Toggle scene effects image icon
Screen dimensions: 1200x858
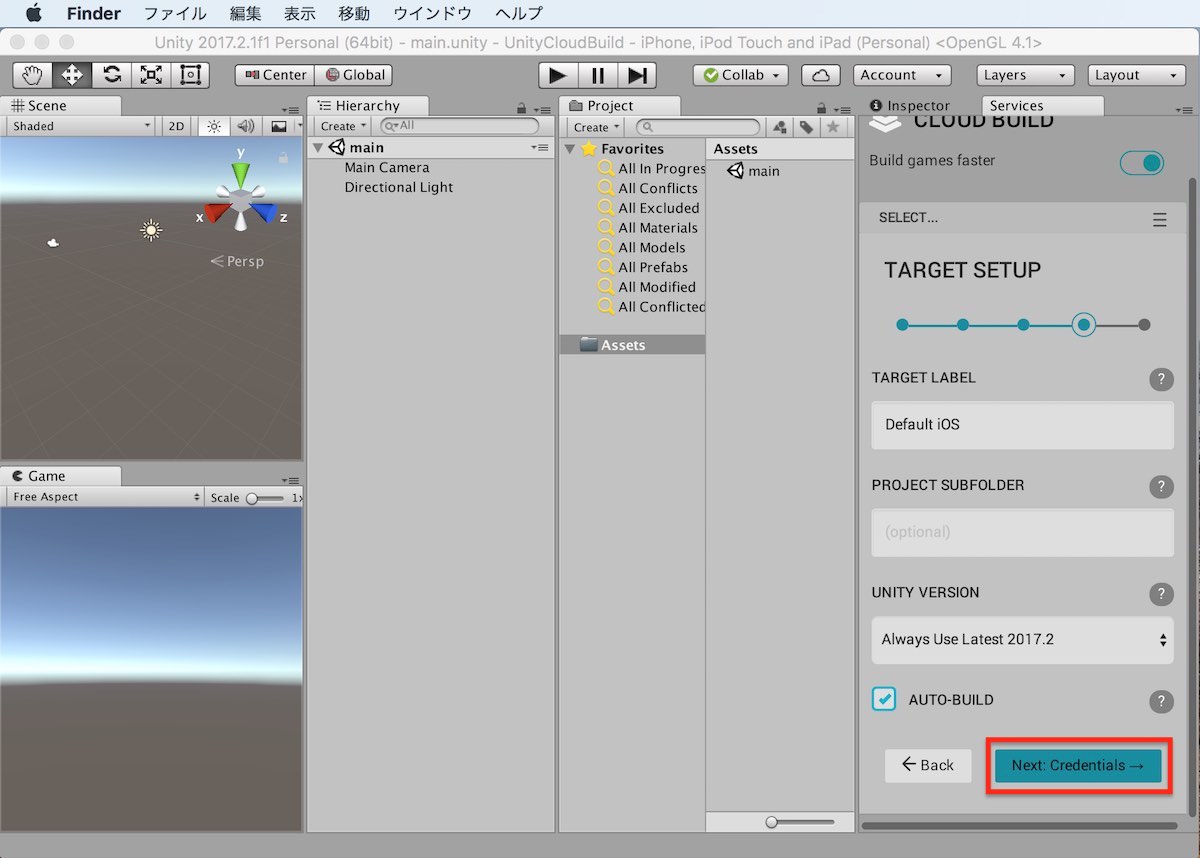(x=279, y=126)
